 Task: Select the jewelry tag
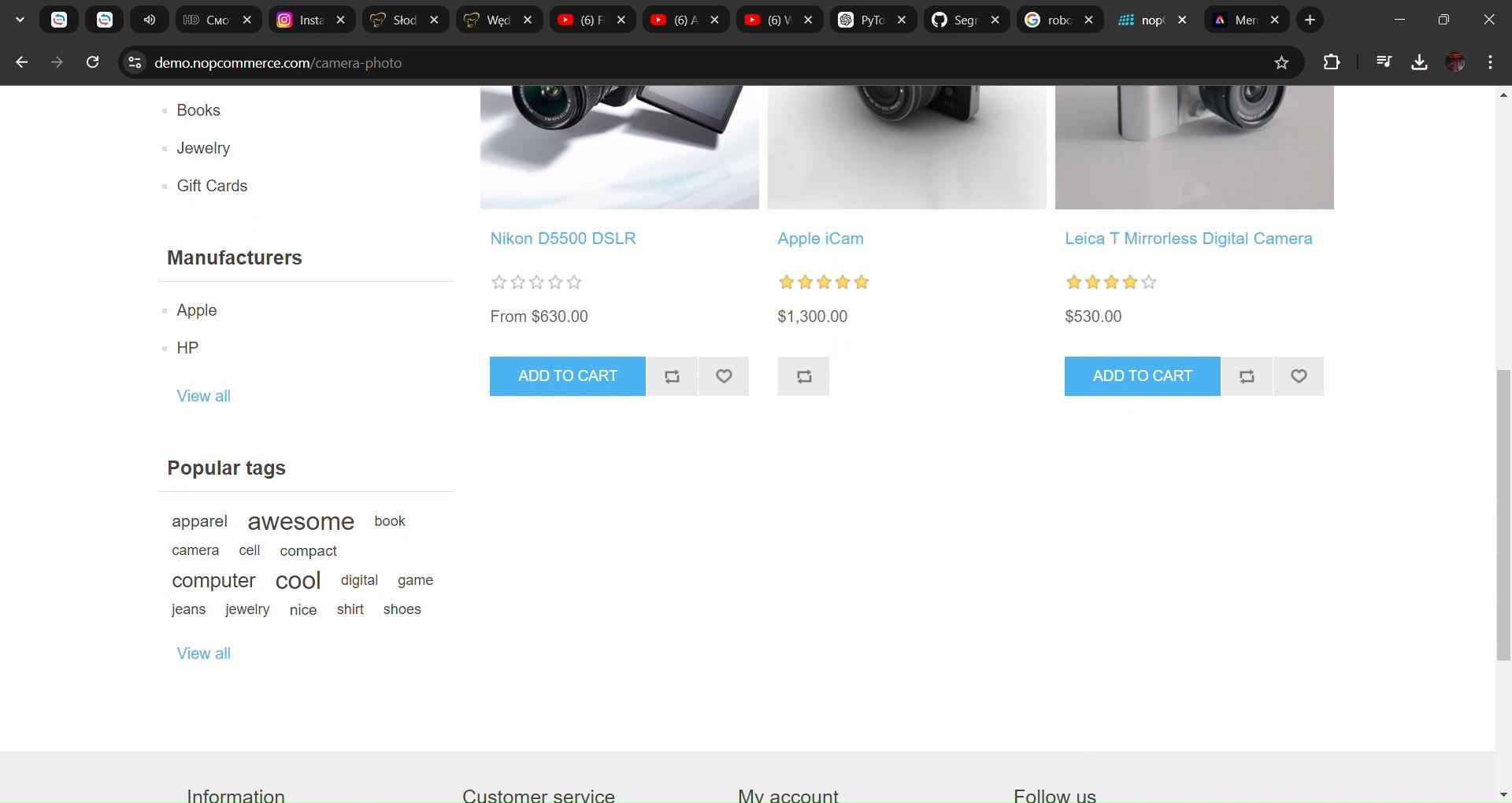click(247, 609)
